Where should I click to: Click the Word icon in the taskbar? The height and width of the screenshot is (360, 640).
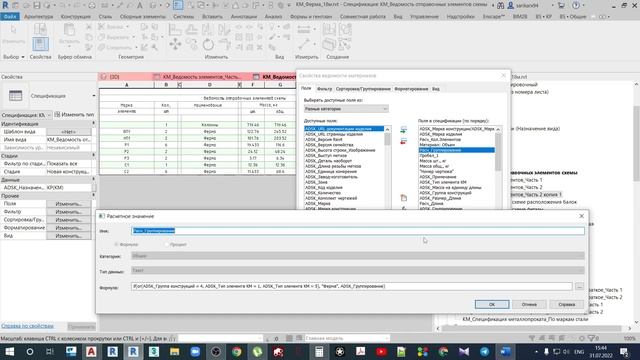tap(505, 351)
